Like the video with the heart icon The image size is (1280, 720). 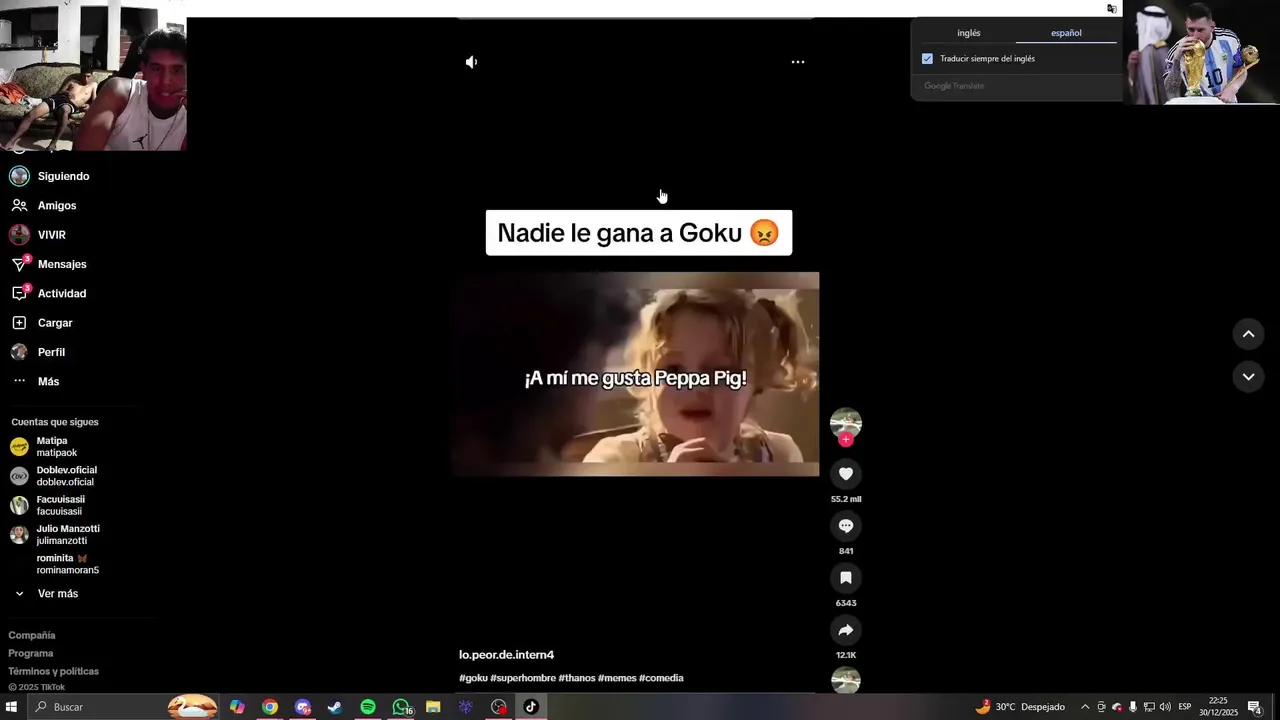tap(846, 474)
